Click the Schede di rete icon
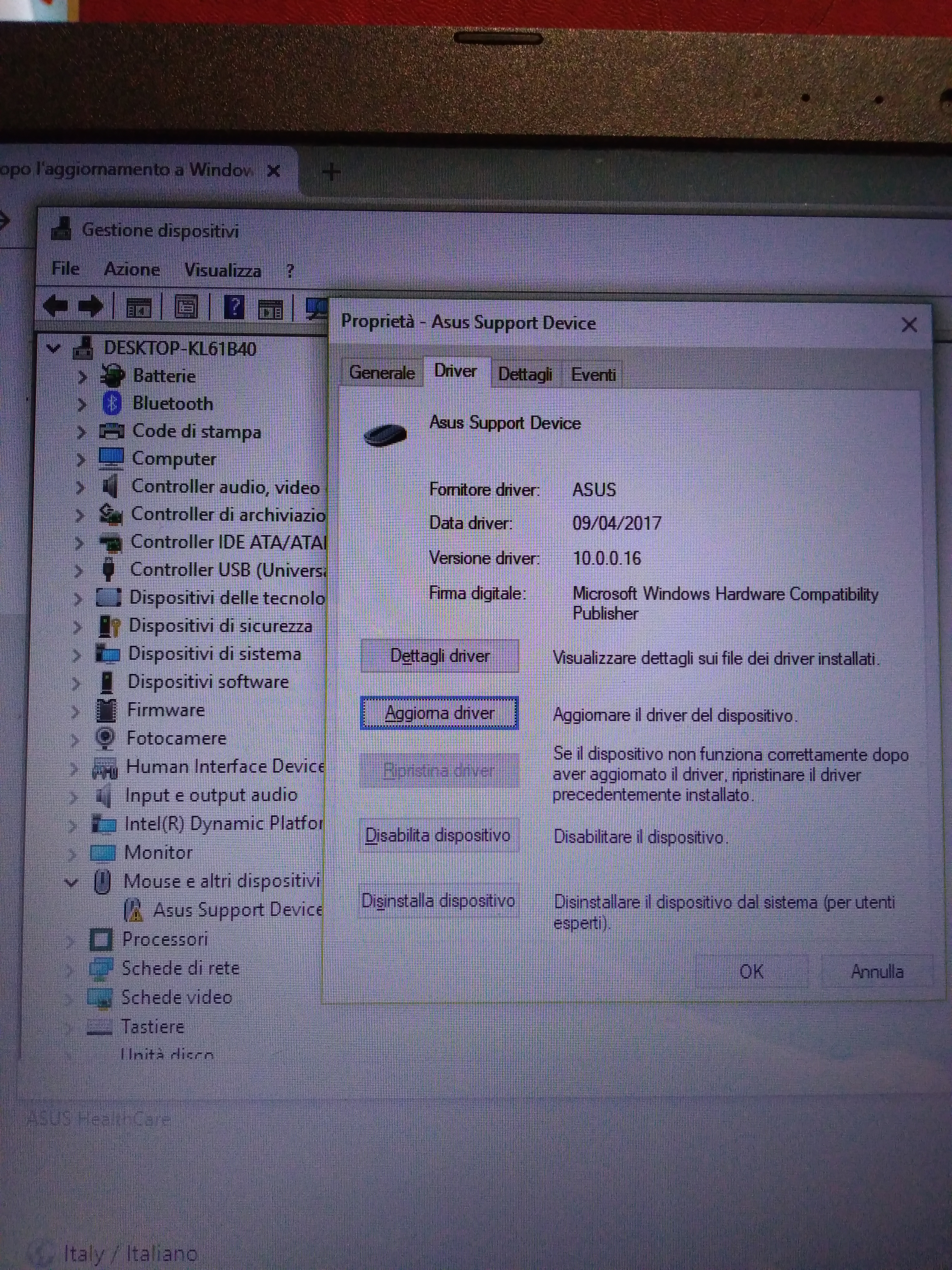The height and width of the screenshot is (1270, 952). pos(100,969)
